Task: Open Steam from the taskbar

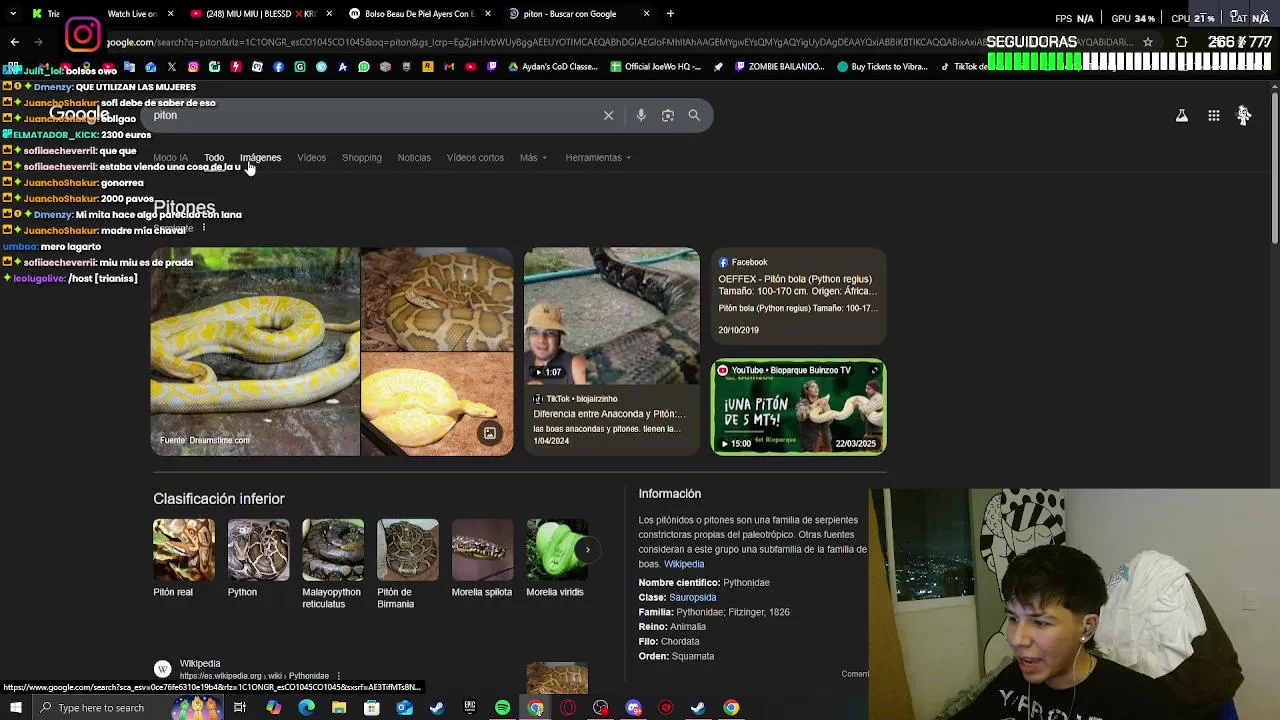Action: coord(437,708)
